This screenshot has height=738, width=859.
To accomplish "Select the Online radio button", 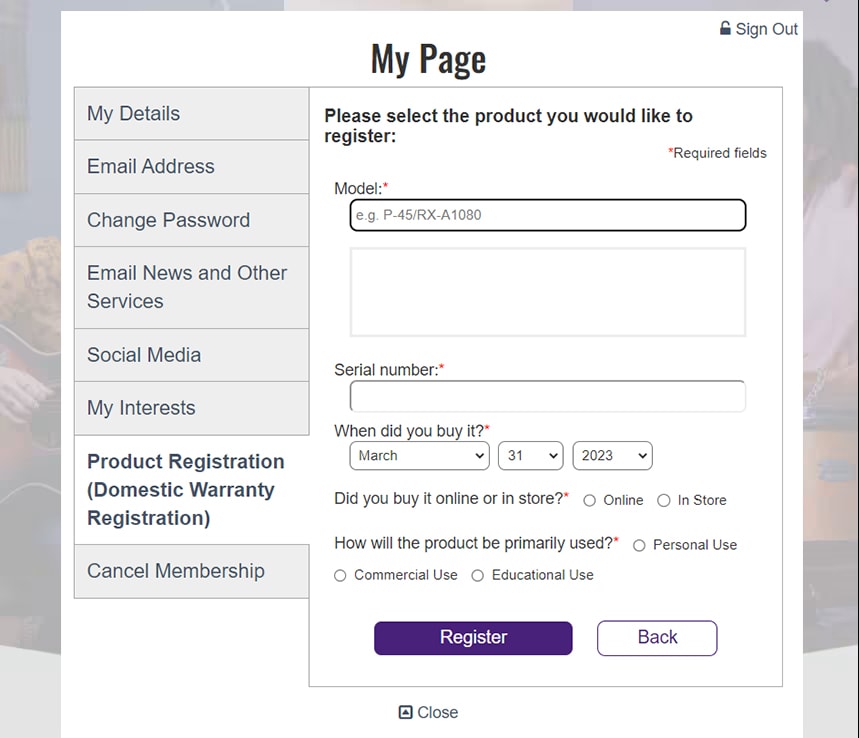I will point(589,500).
